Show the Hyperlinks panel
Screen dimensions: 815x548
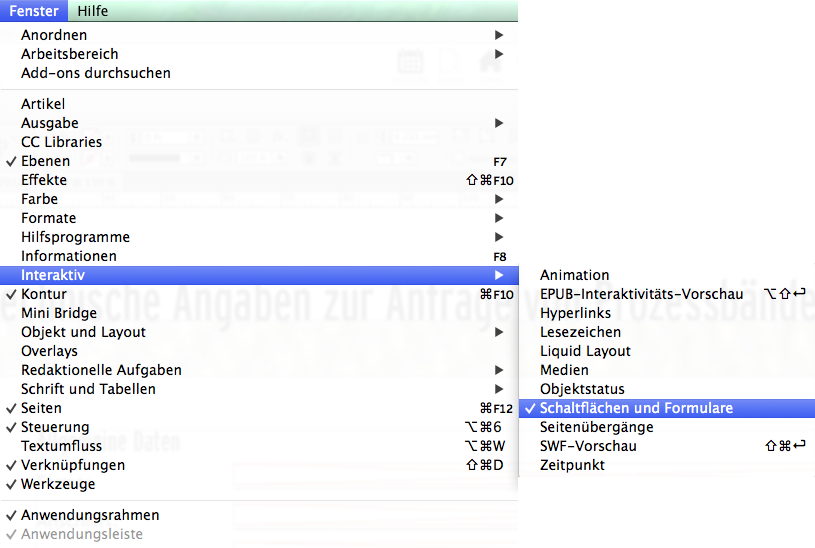point(575,313)
